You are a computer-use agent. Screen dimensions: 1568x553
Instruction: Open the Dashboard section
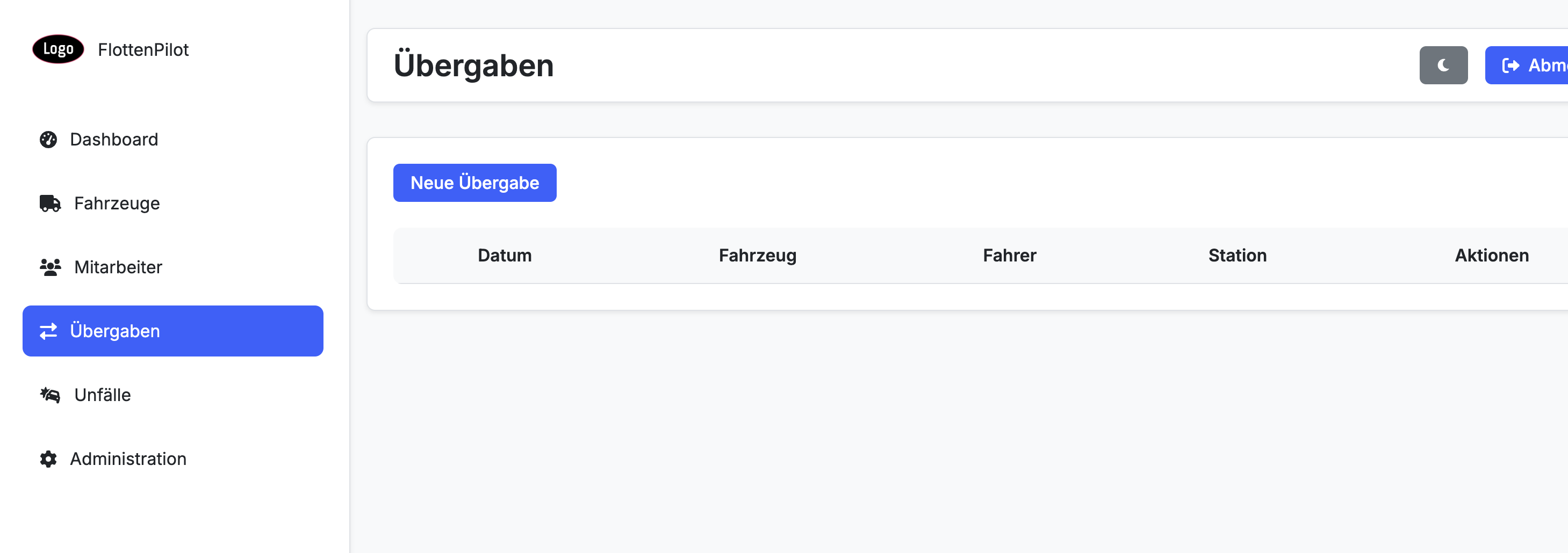(114, 139)
